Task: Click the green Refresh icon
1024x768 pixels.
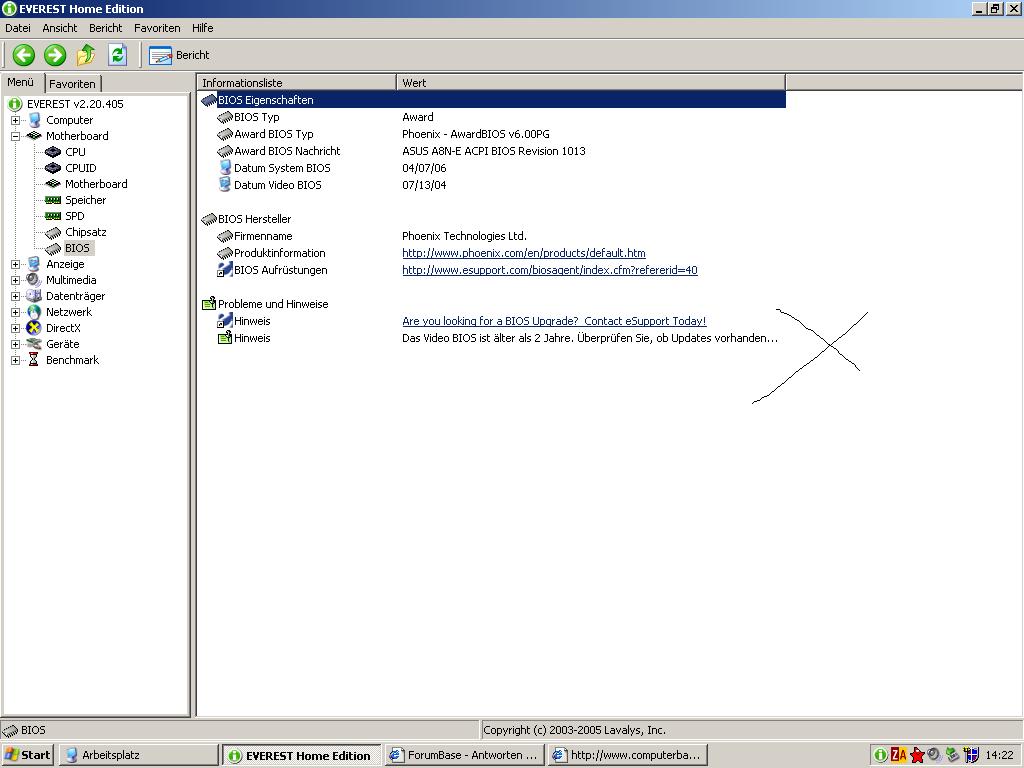Action: click(x=118, y=55)
